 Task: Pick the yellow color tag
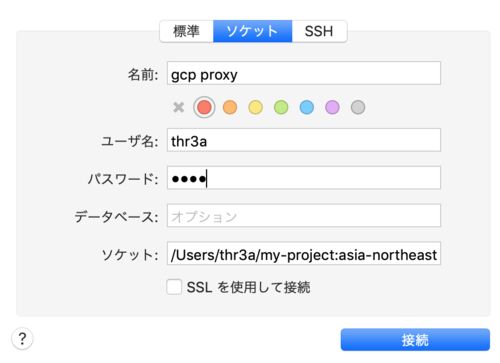(x=256, y=107)
